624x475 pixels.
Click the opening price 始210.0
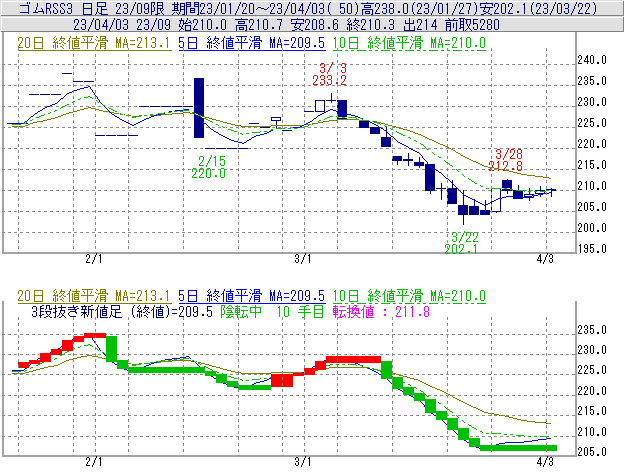tap(203, 25)
